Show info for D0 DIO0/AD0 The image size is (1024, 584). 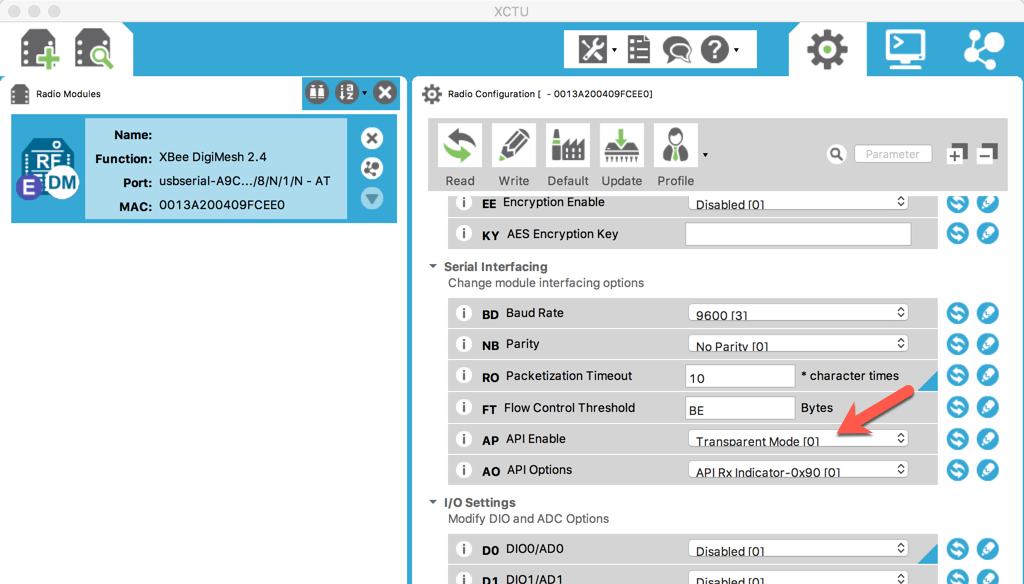pos(464,549)
